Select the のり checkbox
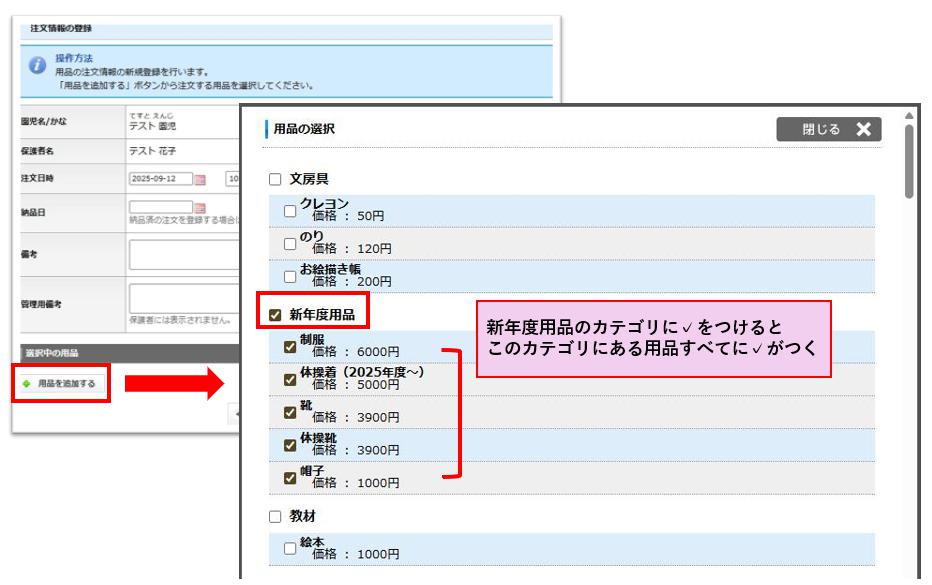Viewport: 932px width, 585px height. 290,243
